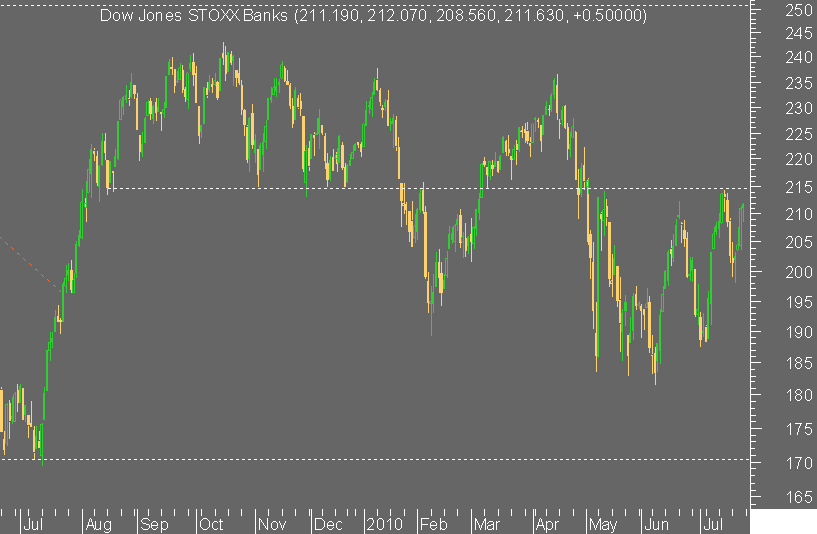Click the Dow Jones STOXX Banks chart title
This screenshot has width=817, height=534.
point(373,15)
